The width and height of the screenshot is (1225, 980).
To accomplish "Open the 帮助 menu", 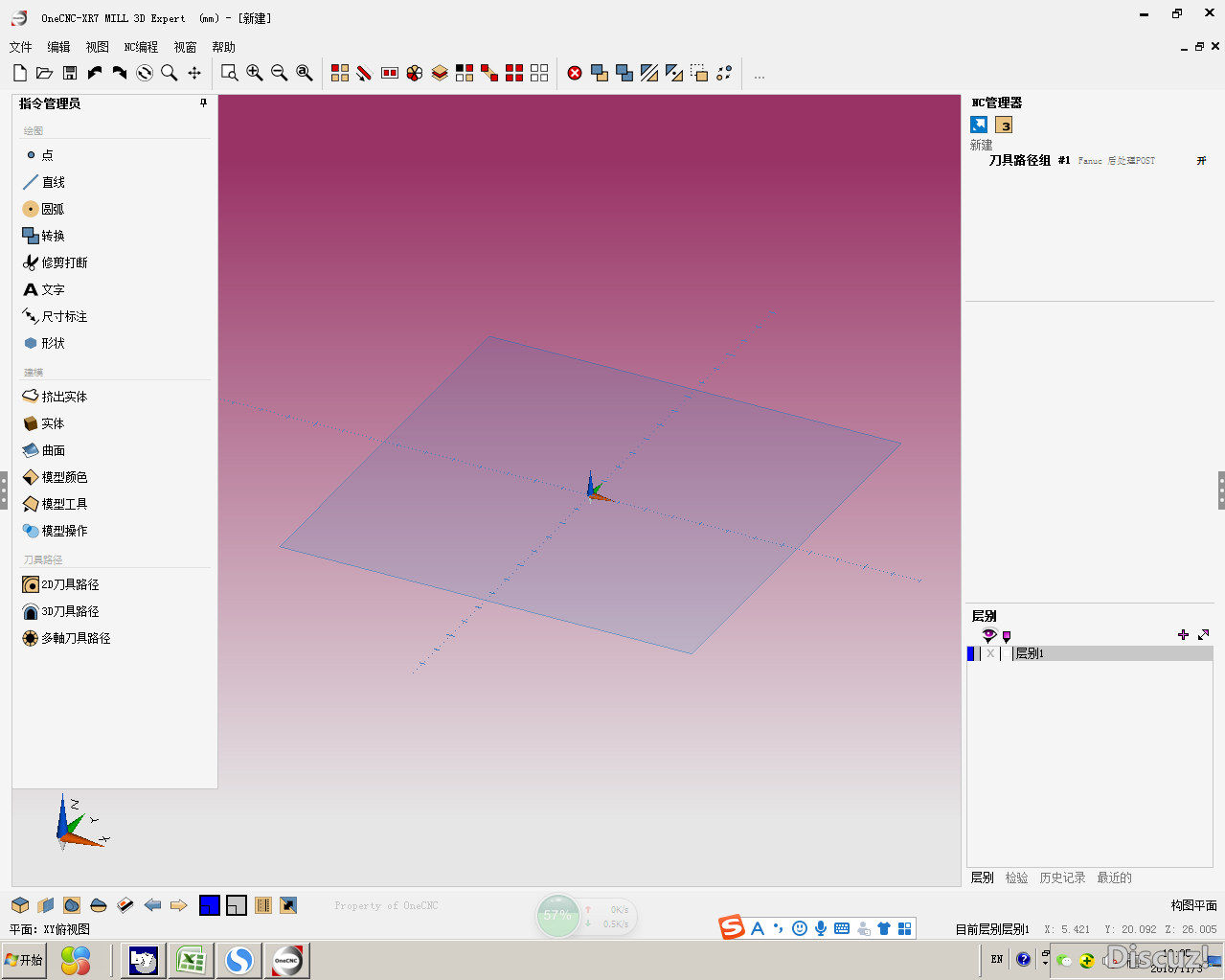I will (223, 47).
